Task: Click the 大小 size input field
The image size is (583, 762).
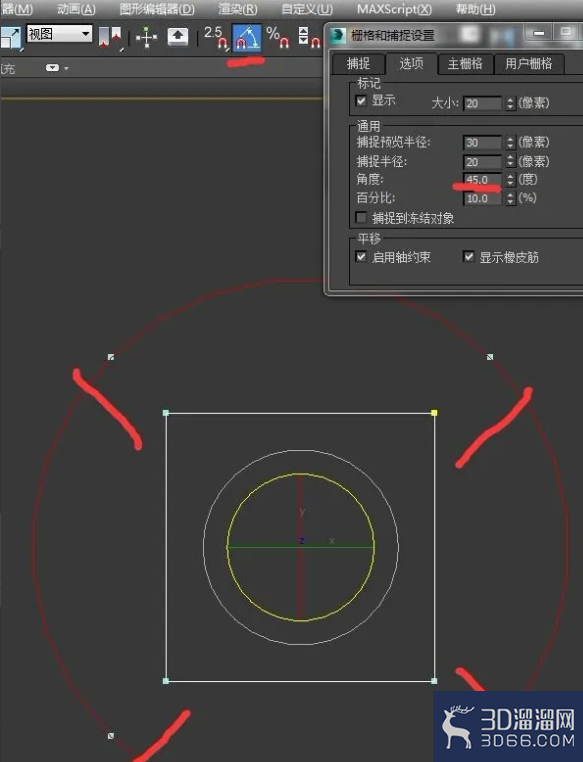Action: coord(482,103)
